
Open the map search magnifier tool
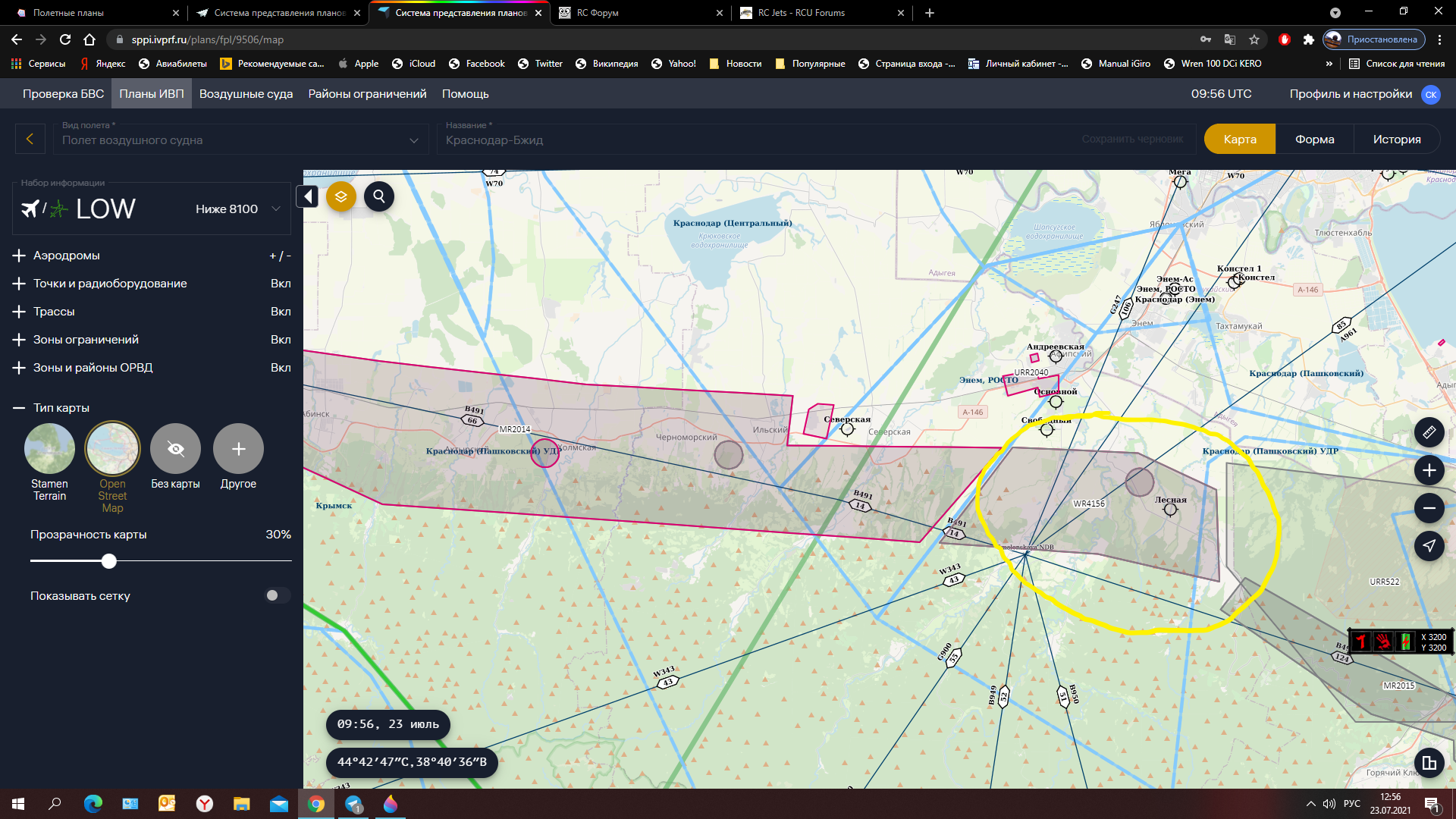(x=379, y=197)
